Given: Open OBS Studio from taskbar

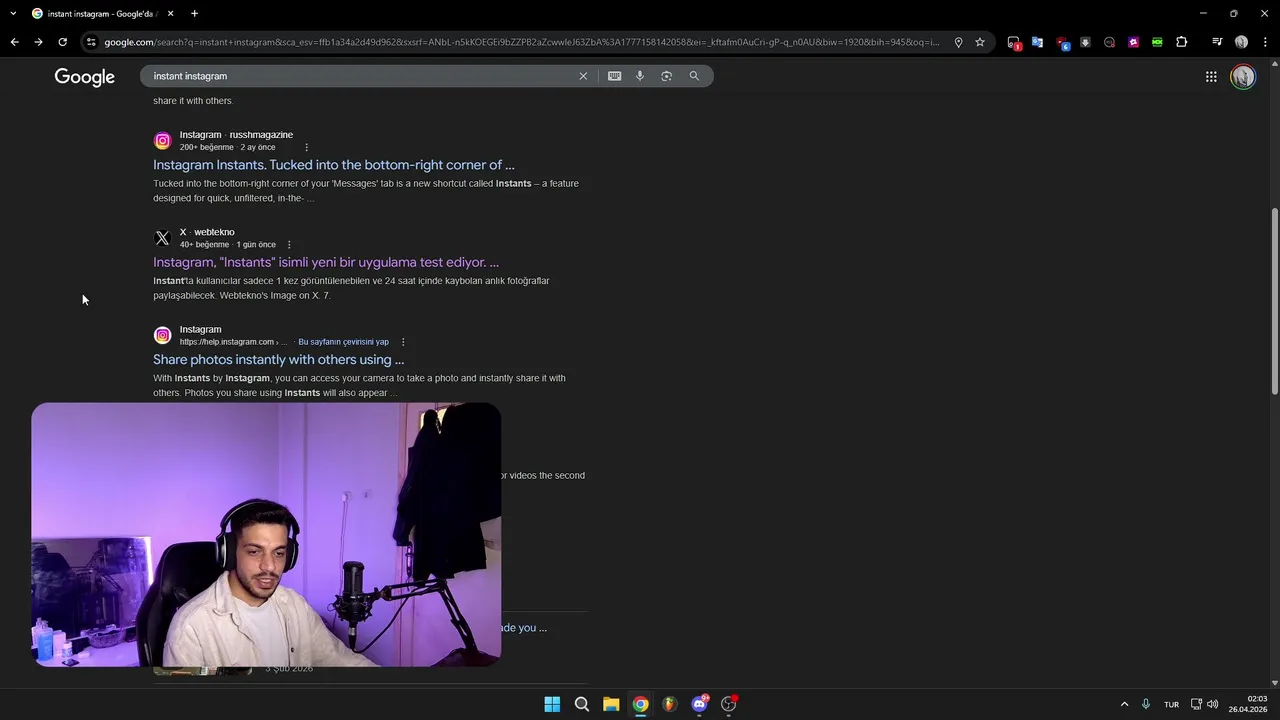Looking at the screenshot, I should [729, 704].
